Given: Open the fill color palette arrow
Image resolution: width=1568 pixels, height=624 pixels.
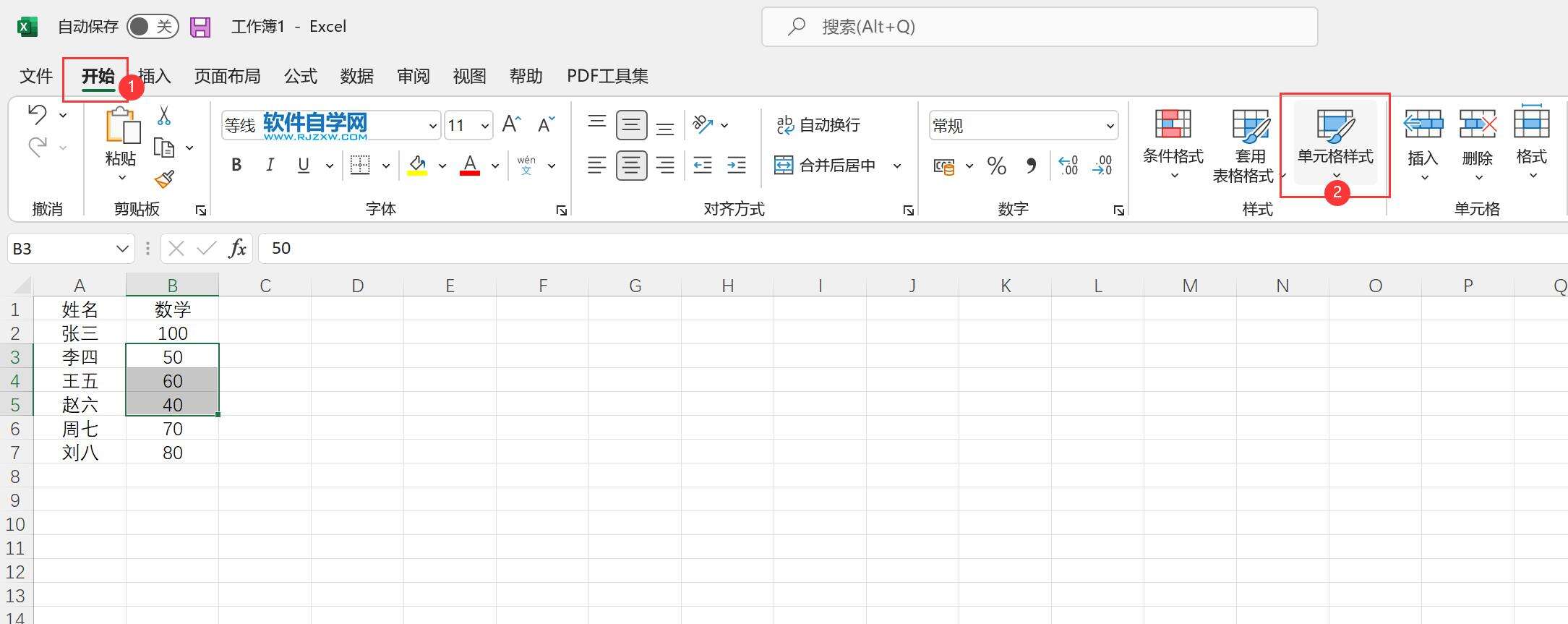Looking at the screenshot, I should click(442, 166).
